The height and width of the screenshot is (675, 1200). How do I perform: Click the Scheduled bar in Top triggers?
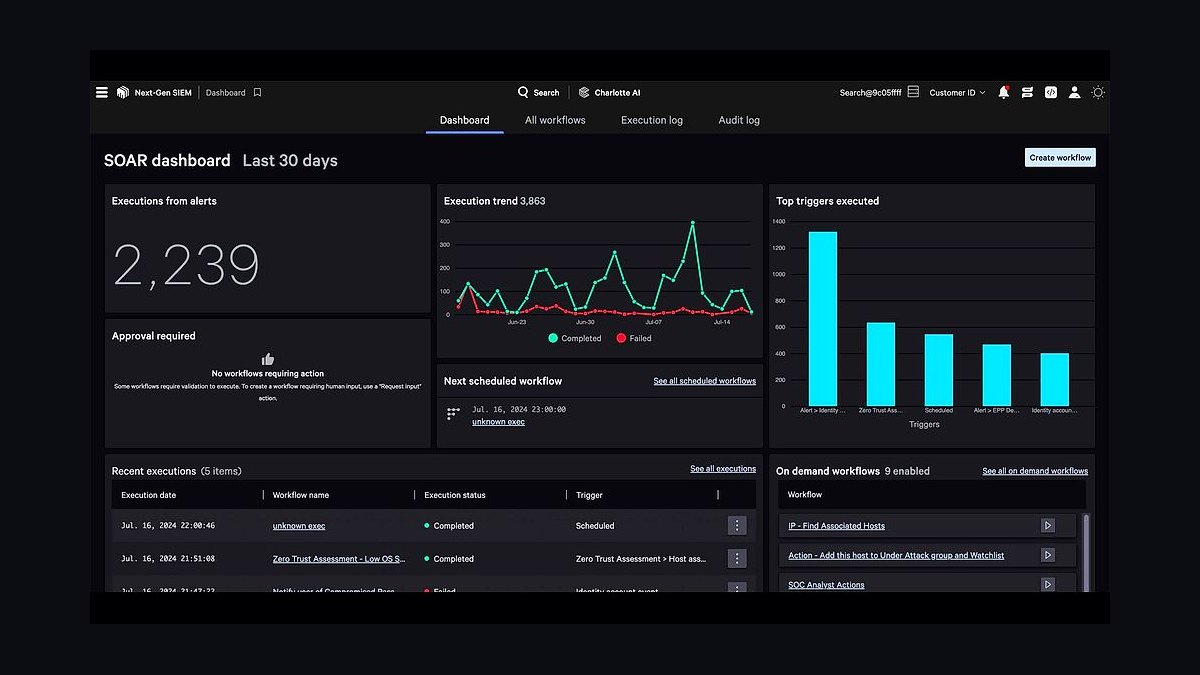coord(939,370)
